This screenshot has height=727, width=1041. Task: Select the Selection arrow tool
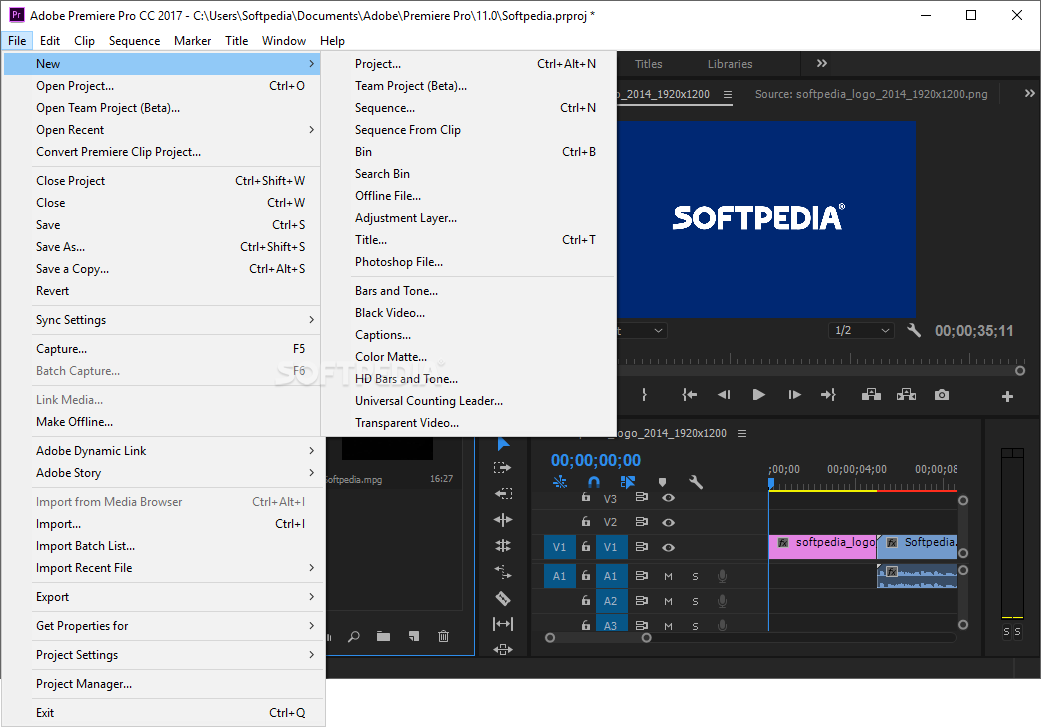tap(503, 444)
